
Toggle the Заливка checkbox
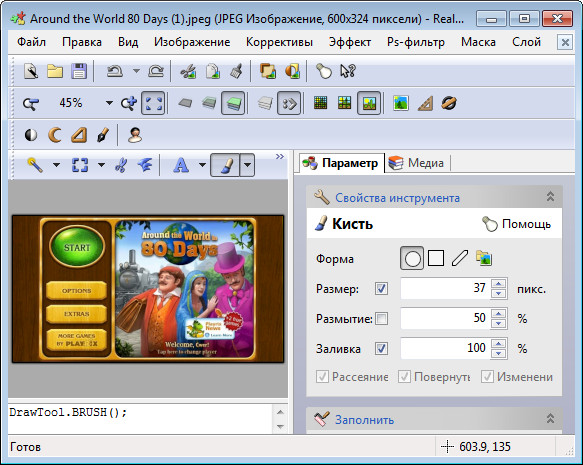[381, 349]
